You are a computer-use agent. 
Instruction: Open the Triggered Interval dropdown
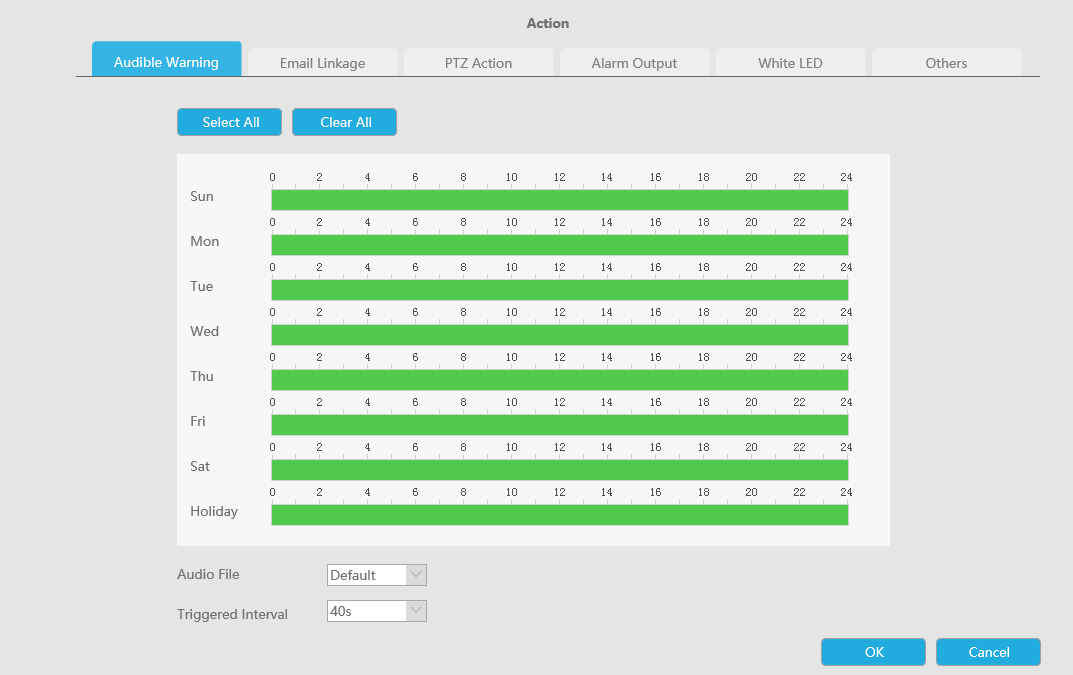(x=377, y=611)
